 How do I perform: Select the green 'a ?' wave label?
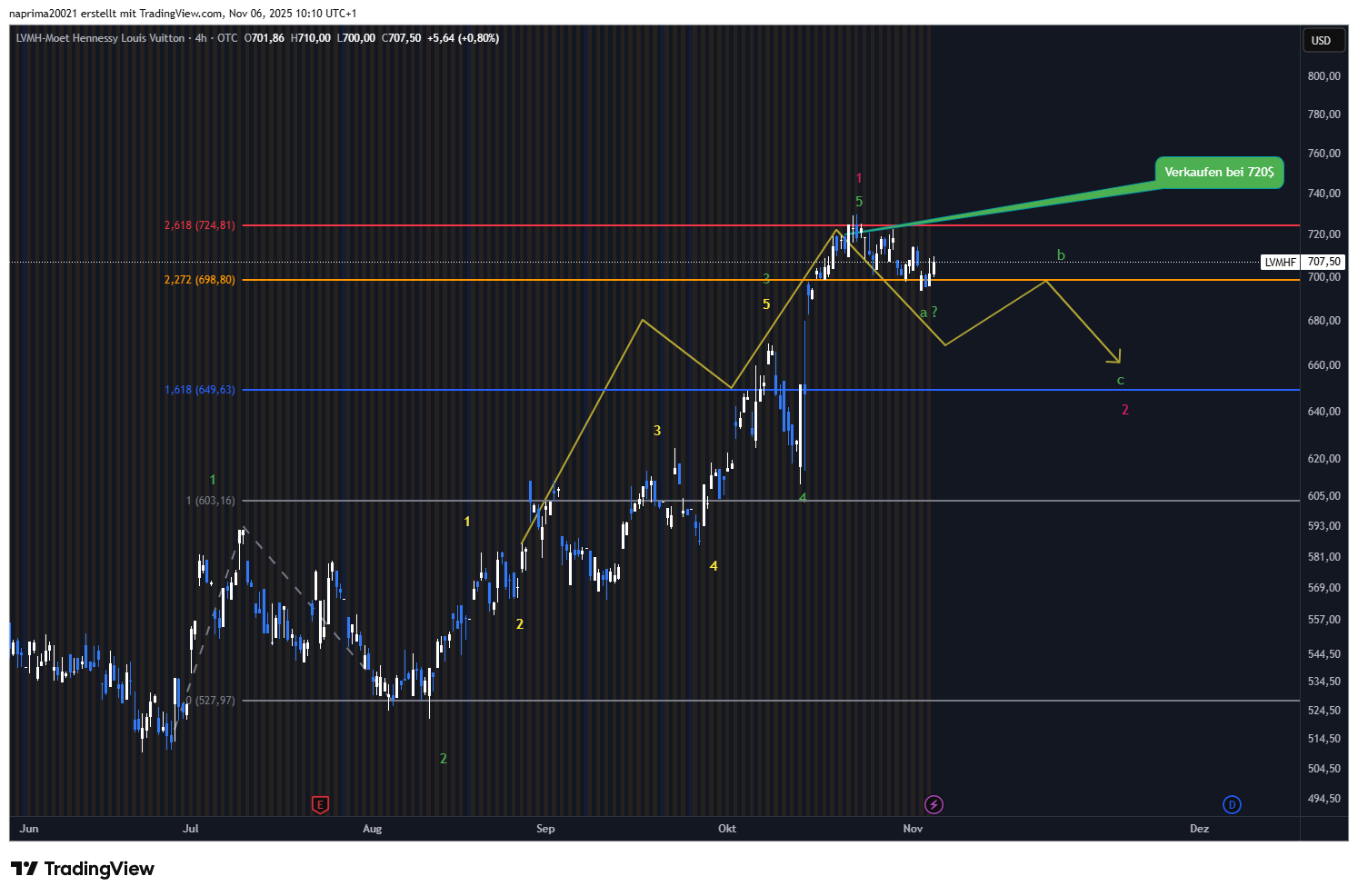(x=928, y=313)
